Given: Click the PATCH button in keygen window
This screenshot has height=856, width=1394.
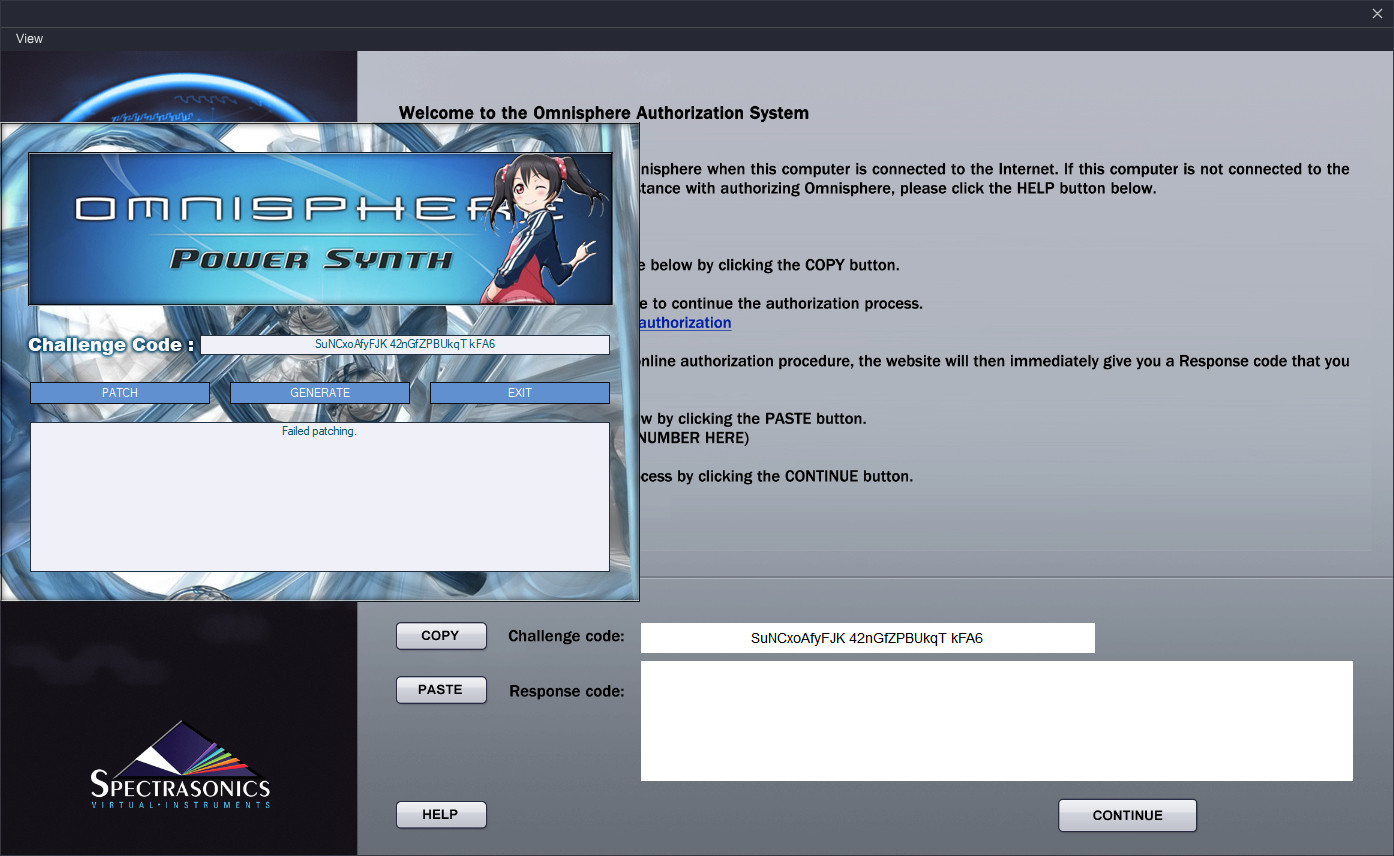Looking at the screenshot, I should pos(120,393).
